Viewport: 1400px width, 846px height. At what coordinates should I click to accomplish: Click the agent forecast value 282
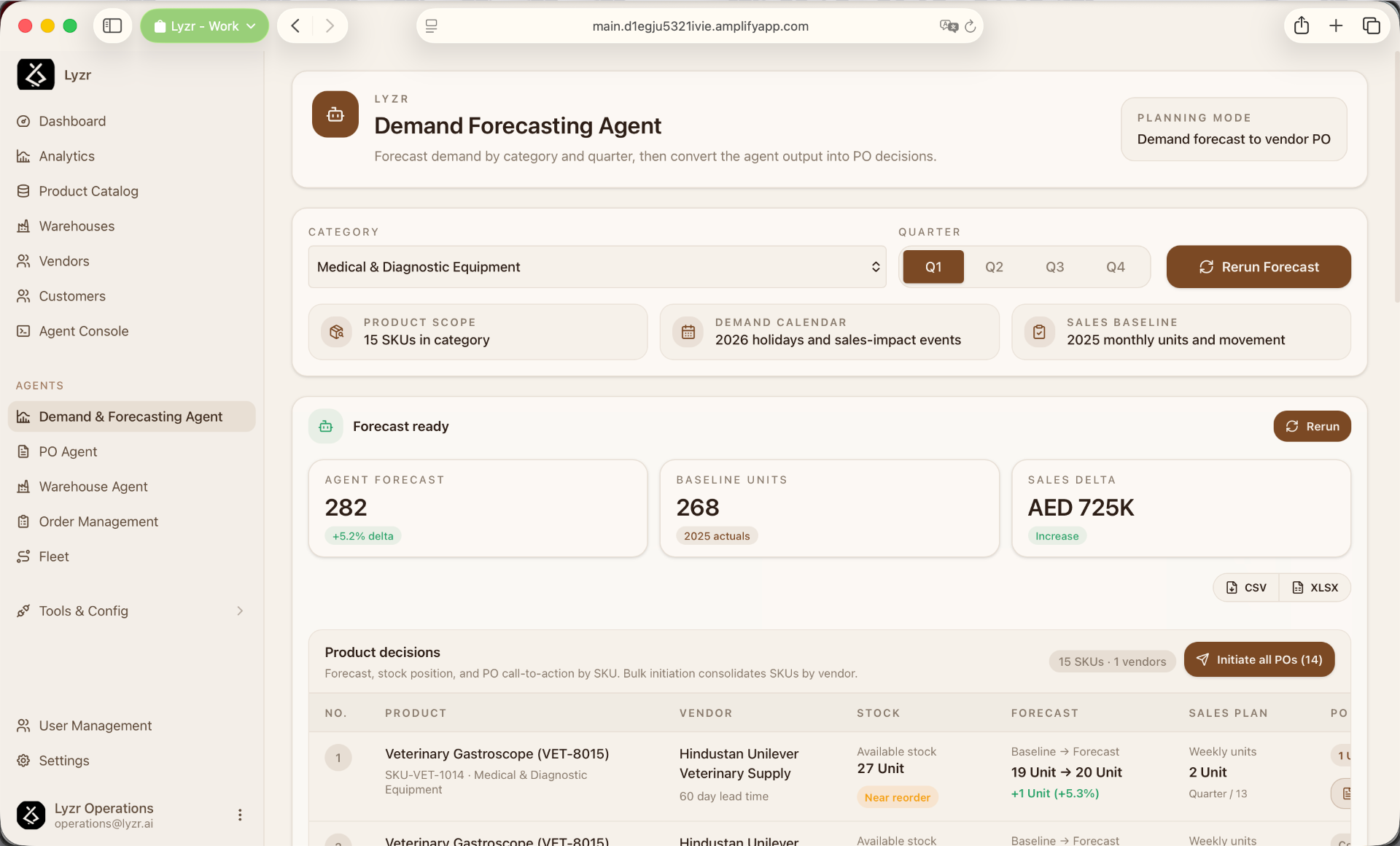[x=346, y=508]
